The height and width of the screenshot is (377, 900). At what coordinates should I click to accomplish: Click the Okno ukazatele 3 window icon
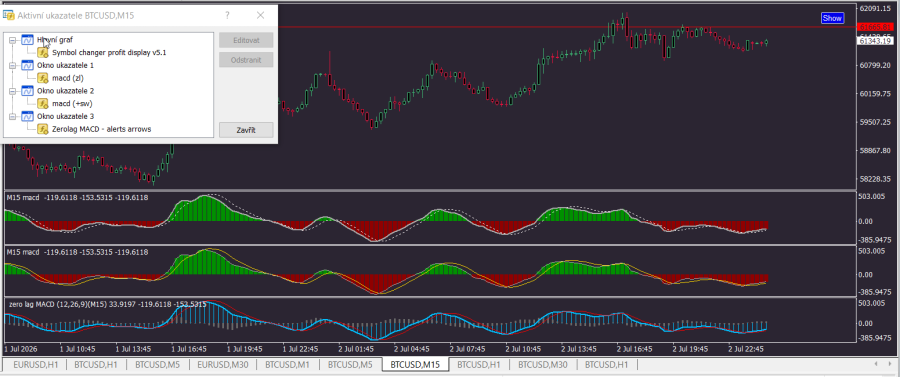pyautogui.click(x=28, y=116)
